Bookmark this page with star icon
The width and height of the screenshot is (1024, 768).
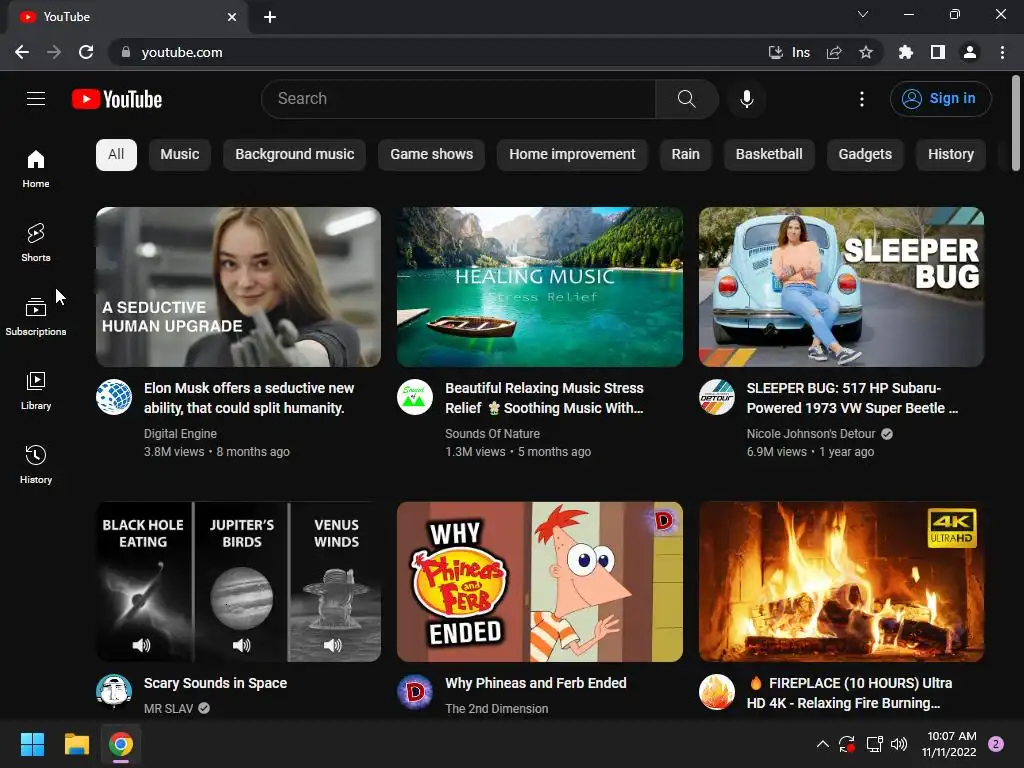click(x=866, y=52)
